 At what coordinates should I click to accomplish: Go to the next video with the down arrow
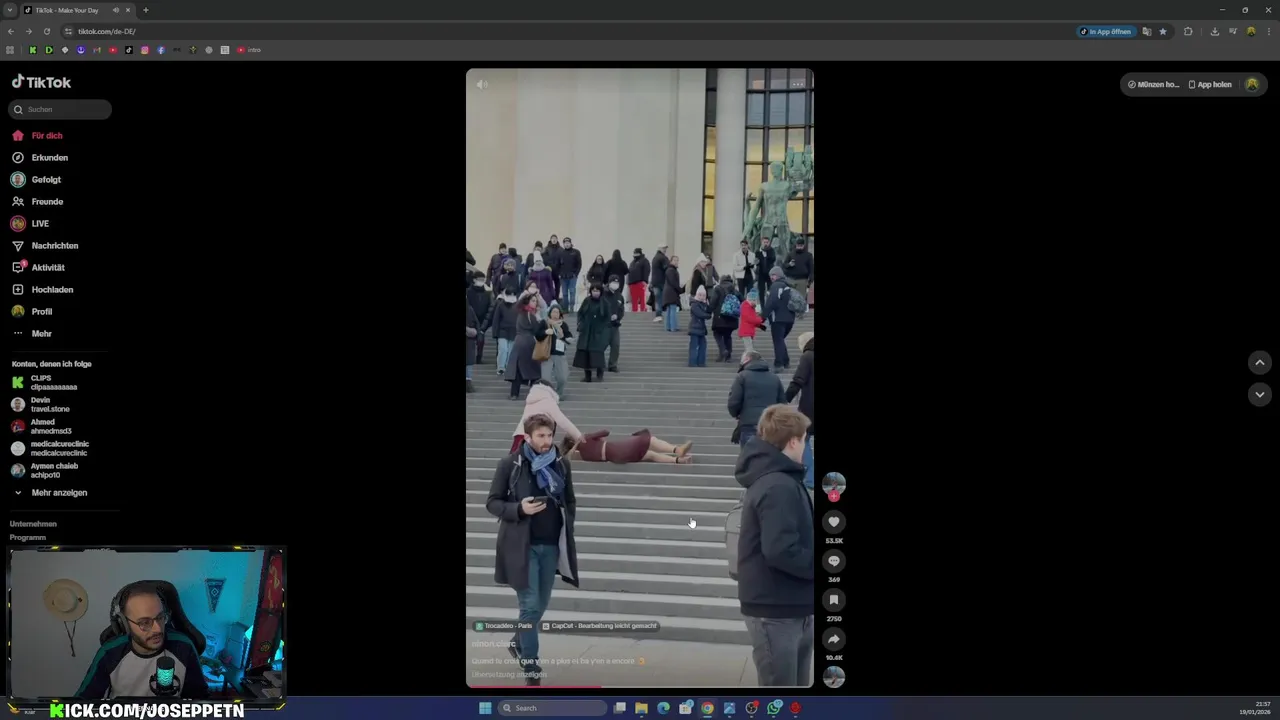[x=1260, y=394]
